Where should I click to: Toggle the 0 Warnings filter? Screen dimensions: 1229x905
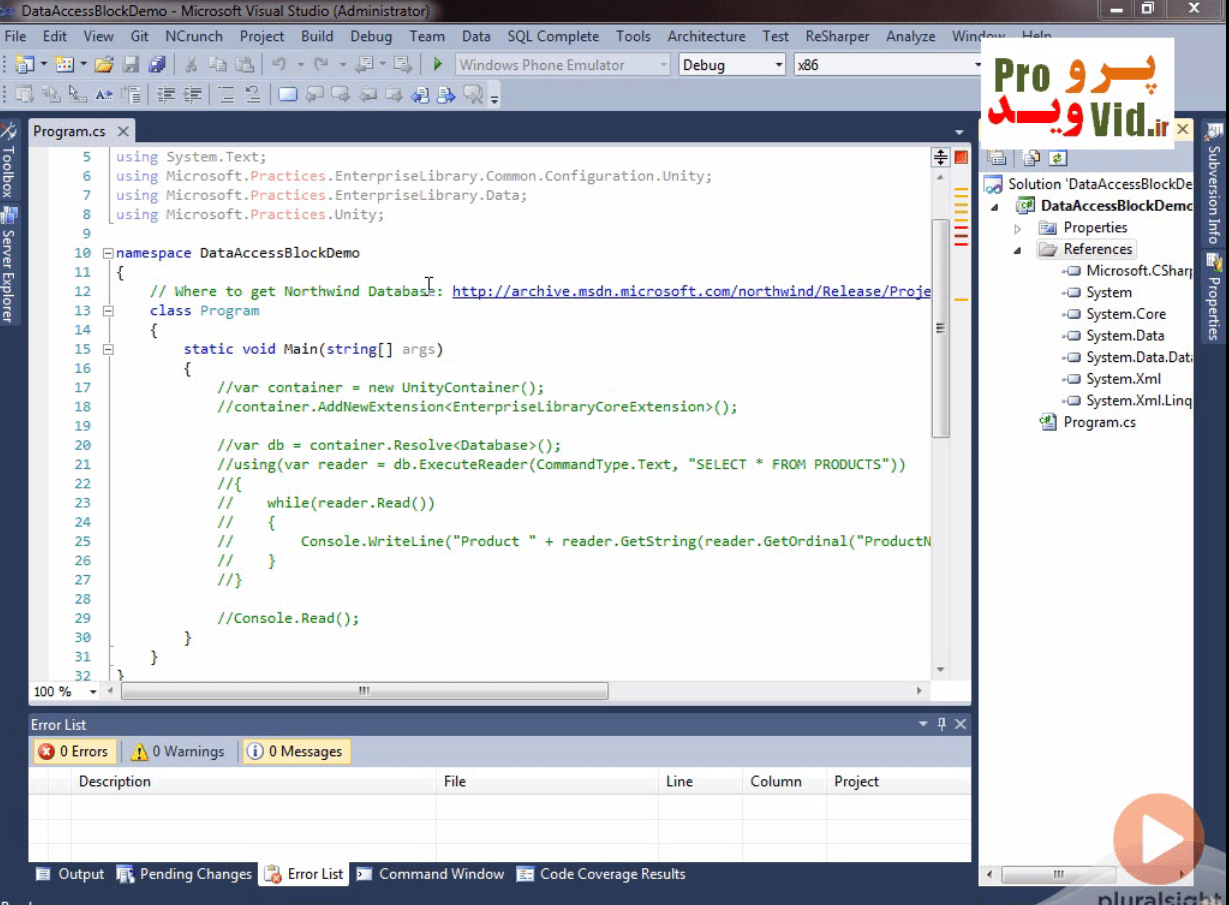(180, 752)
